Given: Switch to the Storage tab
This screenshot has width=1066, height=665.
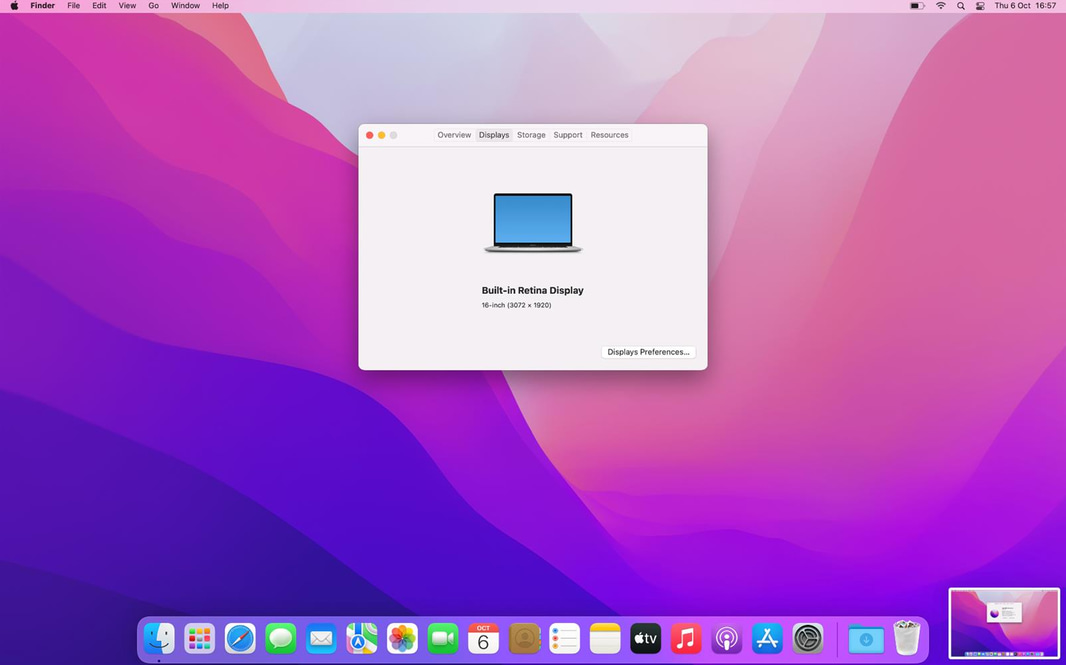Looking at the screenshot, I should tap(531, 135).
